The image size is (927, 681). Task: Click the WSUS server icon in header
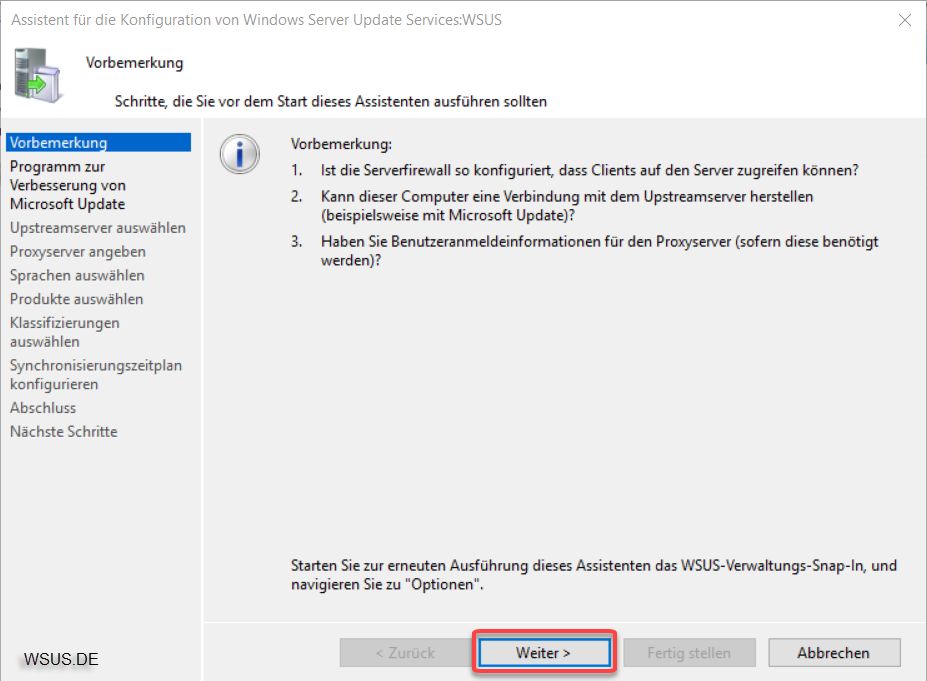tap(38, 75)
